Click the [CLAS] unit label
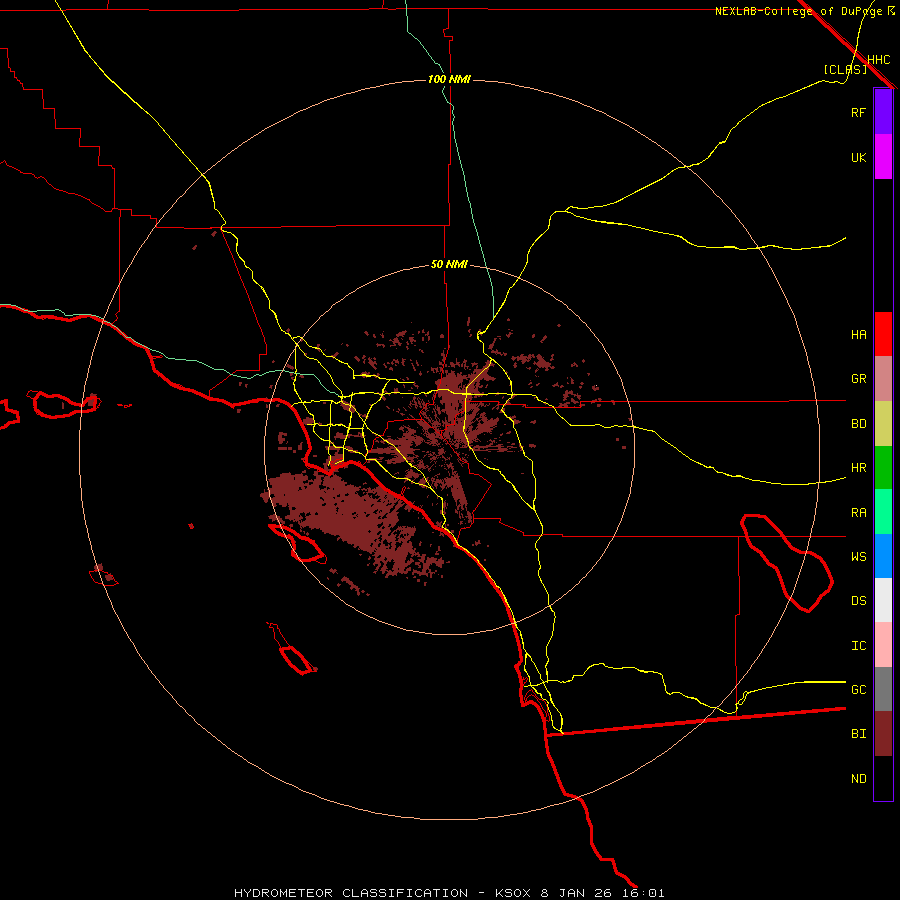900x900 pixels. [x=845, y=69]
